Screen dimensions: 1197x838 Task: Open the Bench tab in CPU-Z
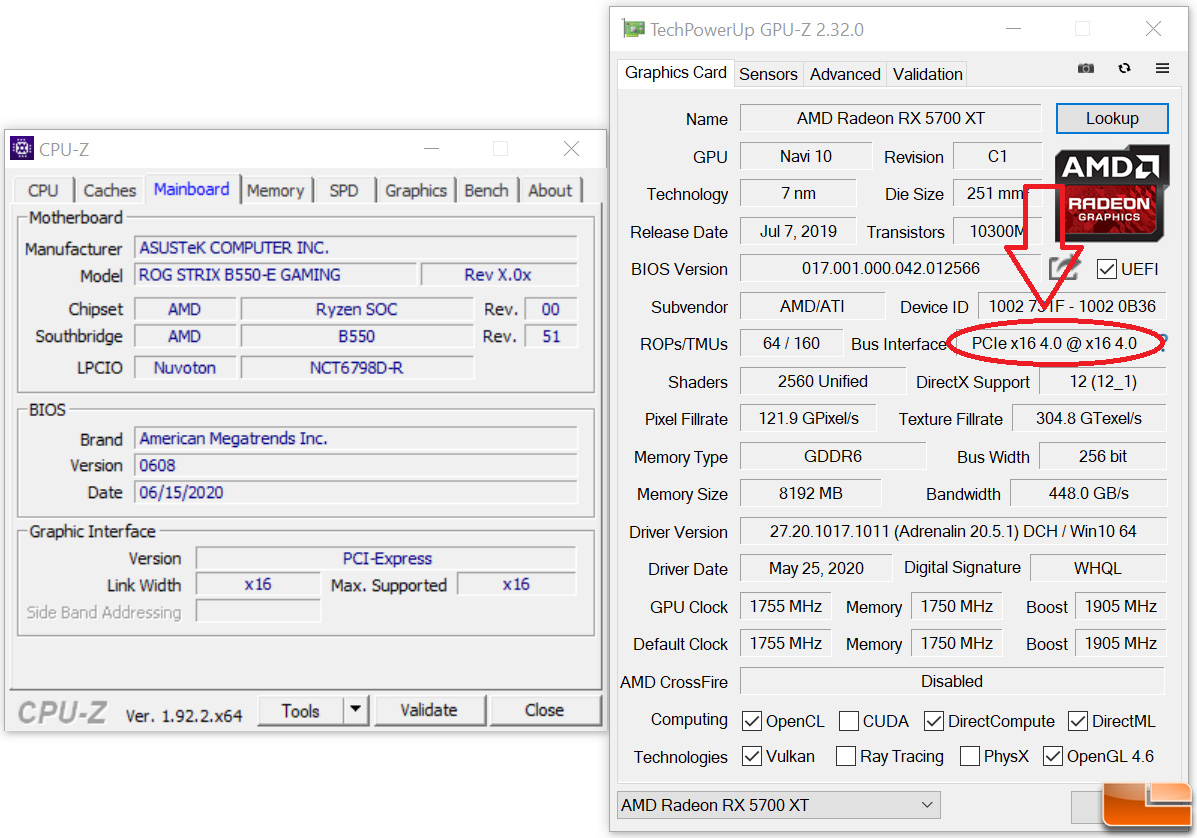pyautogui.click(x=486, y=190)
